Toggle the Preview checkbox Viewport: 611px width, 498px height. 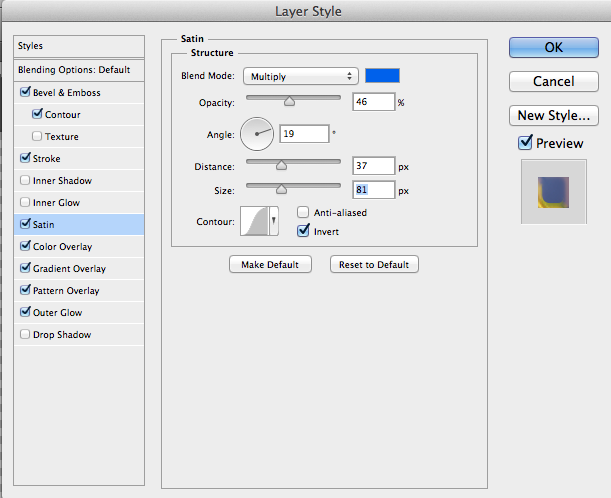[x=525, y=143]
